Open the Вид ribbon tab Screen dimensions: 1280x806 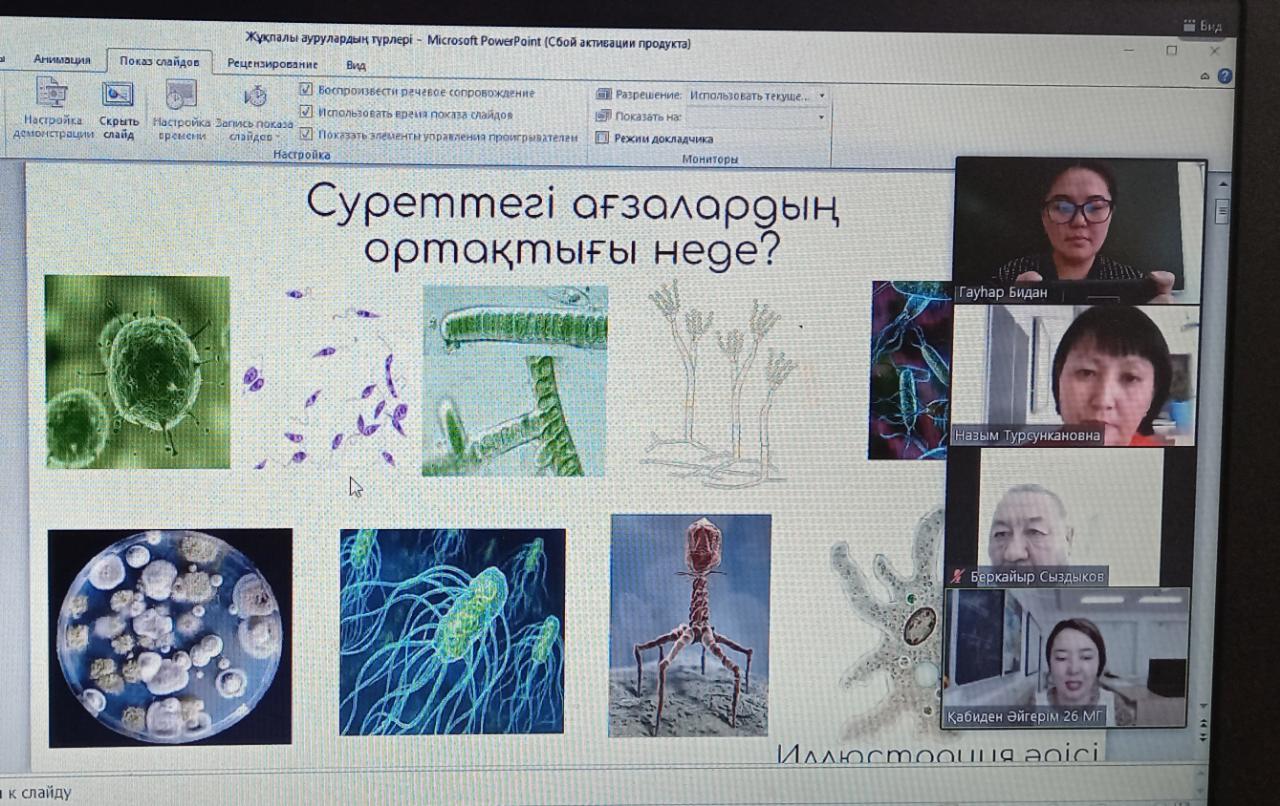(356, 65)
